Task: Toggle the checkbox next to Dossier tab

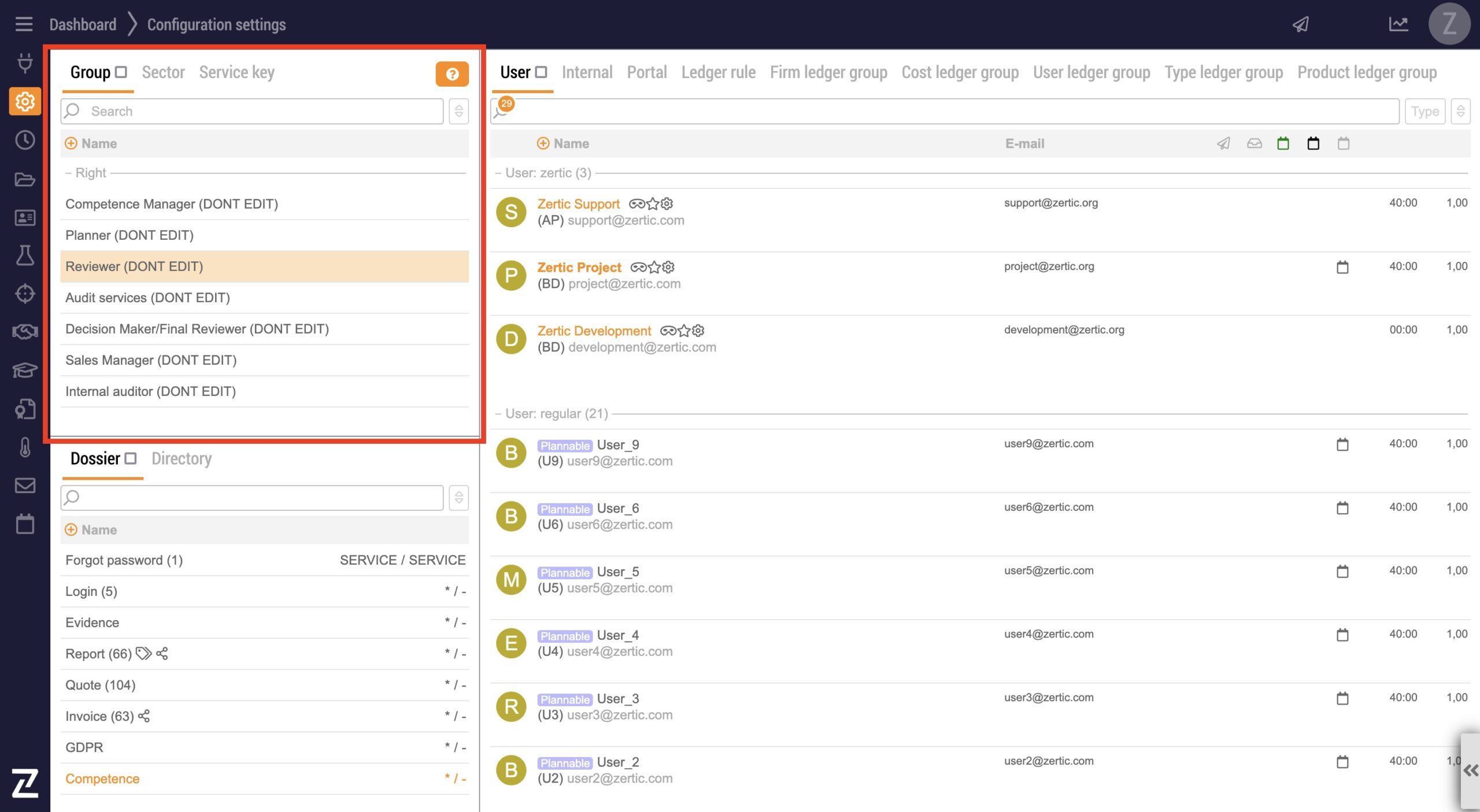Action: 131,458
